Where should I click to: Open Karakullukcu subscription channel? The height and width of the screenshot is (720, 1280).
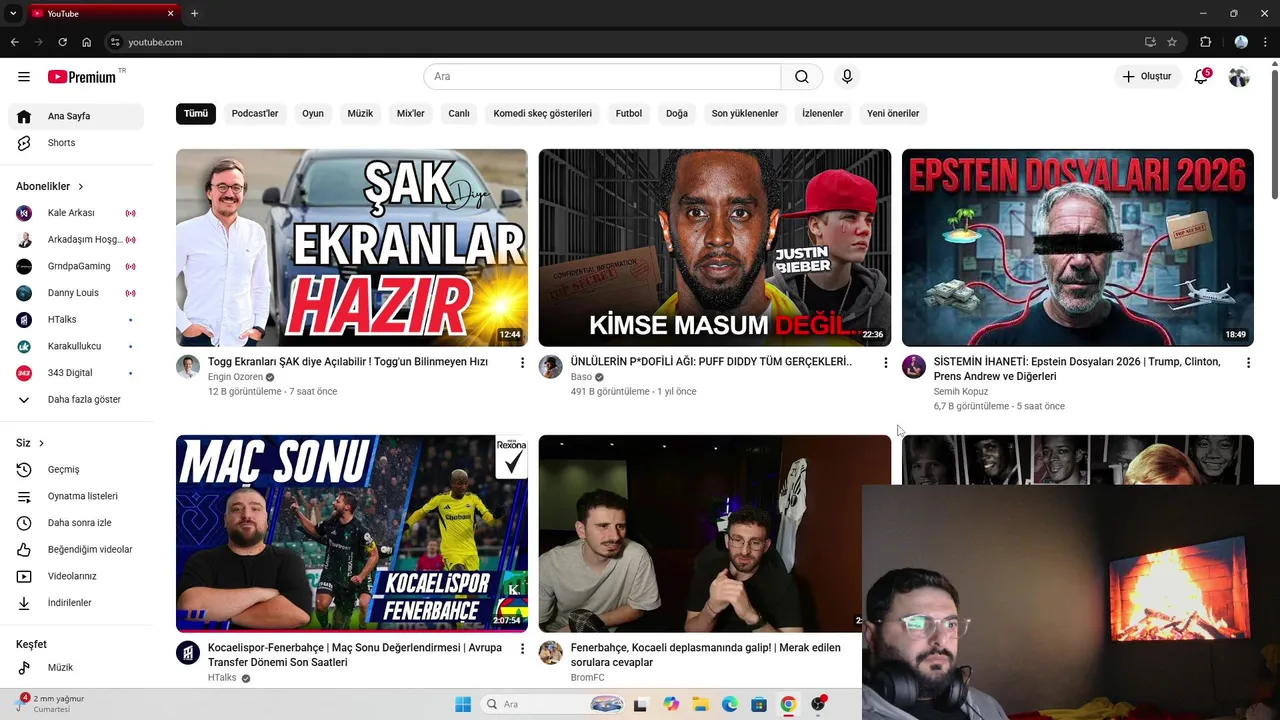click(x=76, y=346)
